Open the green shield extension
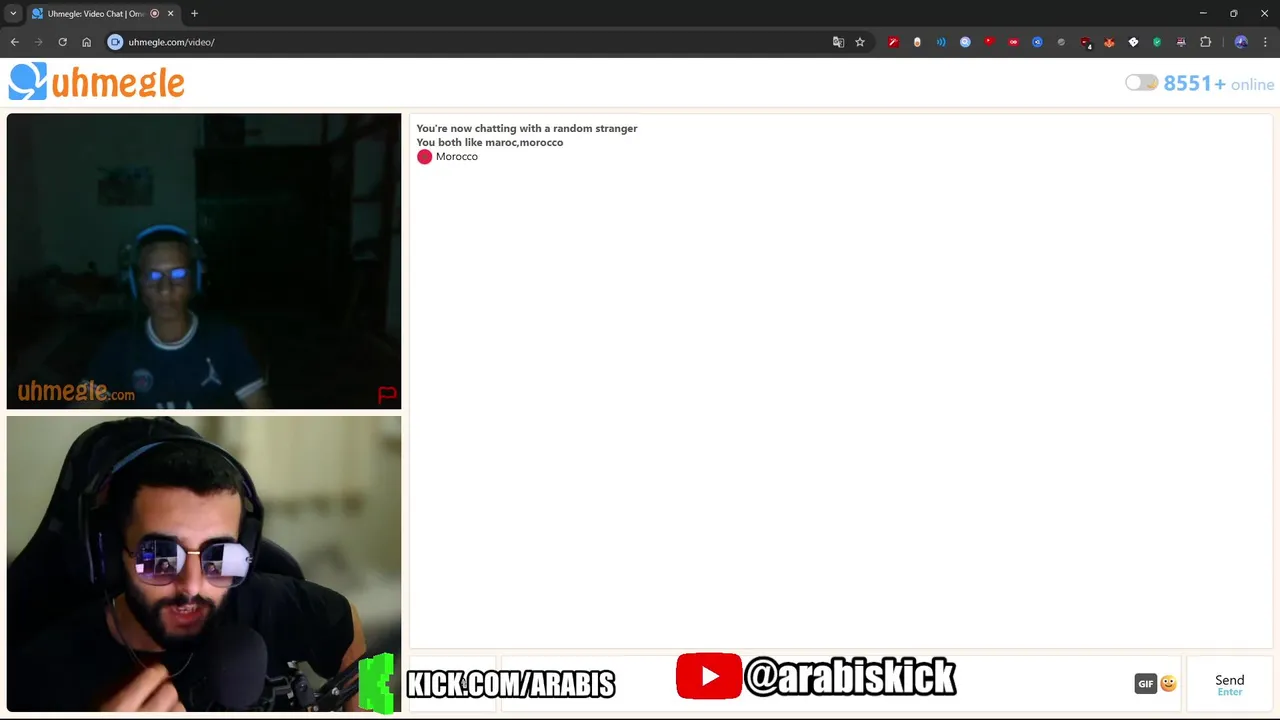 1157,42
